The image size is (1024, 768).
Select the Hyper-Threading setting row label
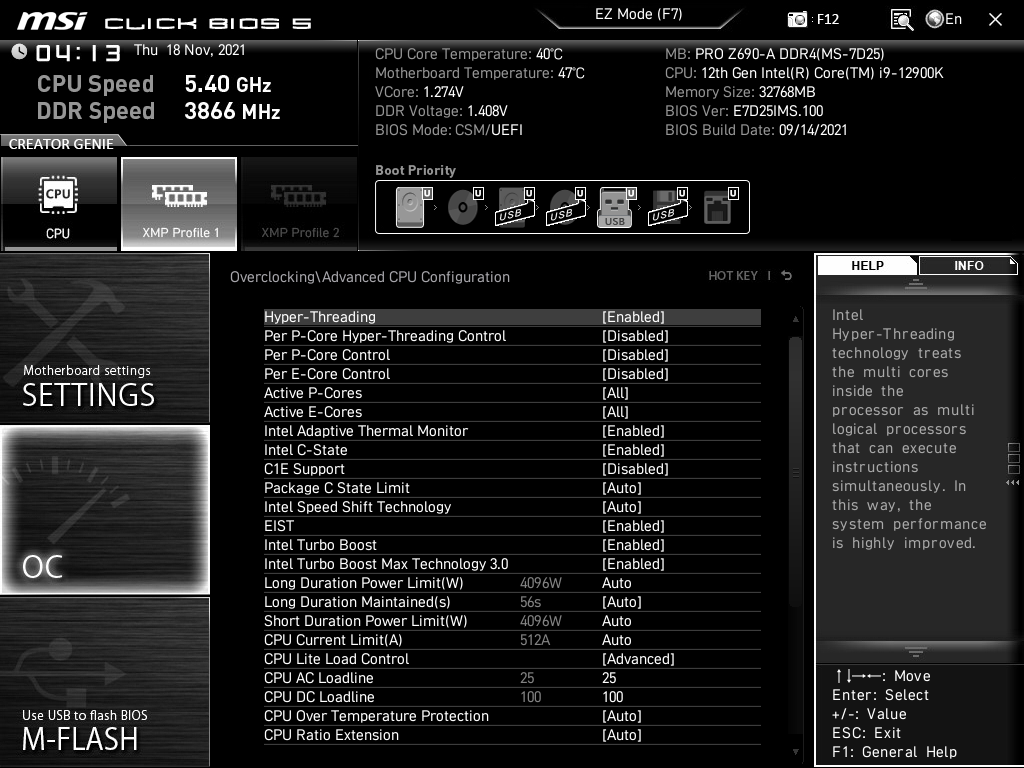(319, 317)
